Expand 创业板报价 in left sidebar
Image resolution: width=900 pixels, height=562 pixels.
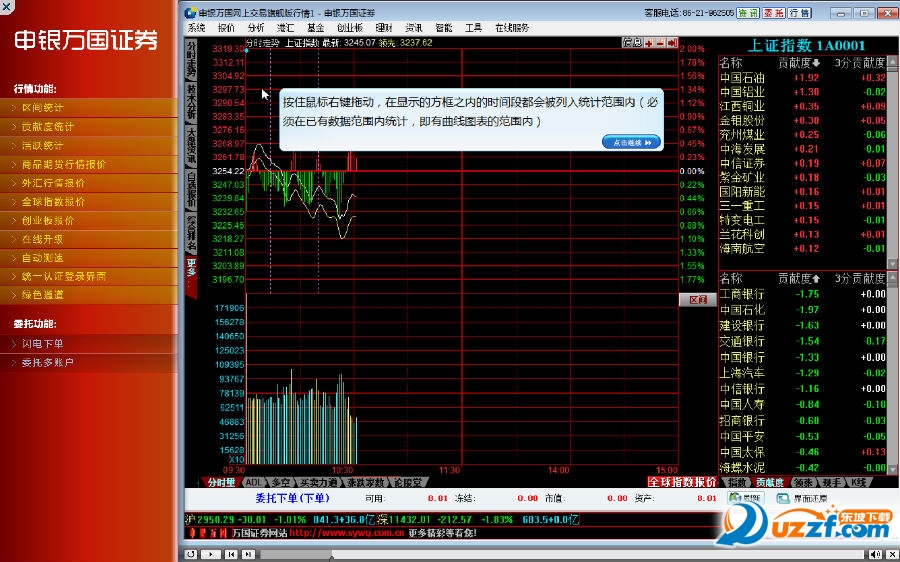88,220
